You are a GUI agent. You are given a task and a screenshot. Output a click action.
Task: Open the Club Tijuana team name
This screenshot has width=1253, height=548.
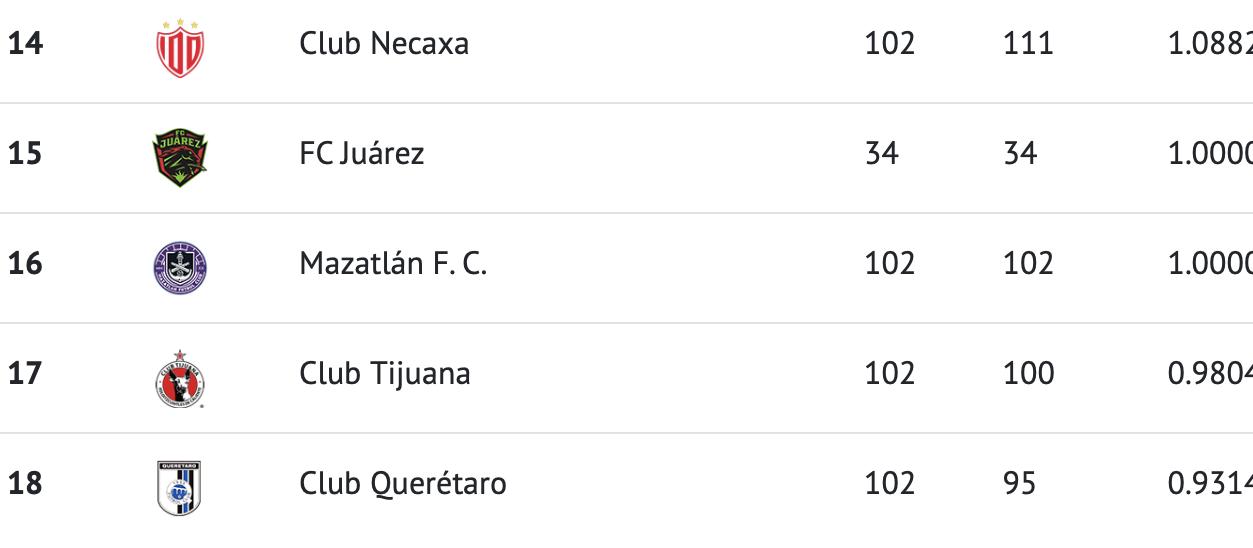pos(385,374)
